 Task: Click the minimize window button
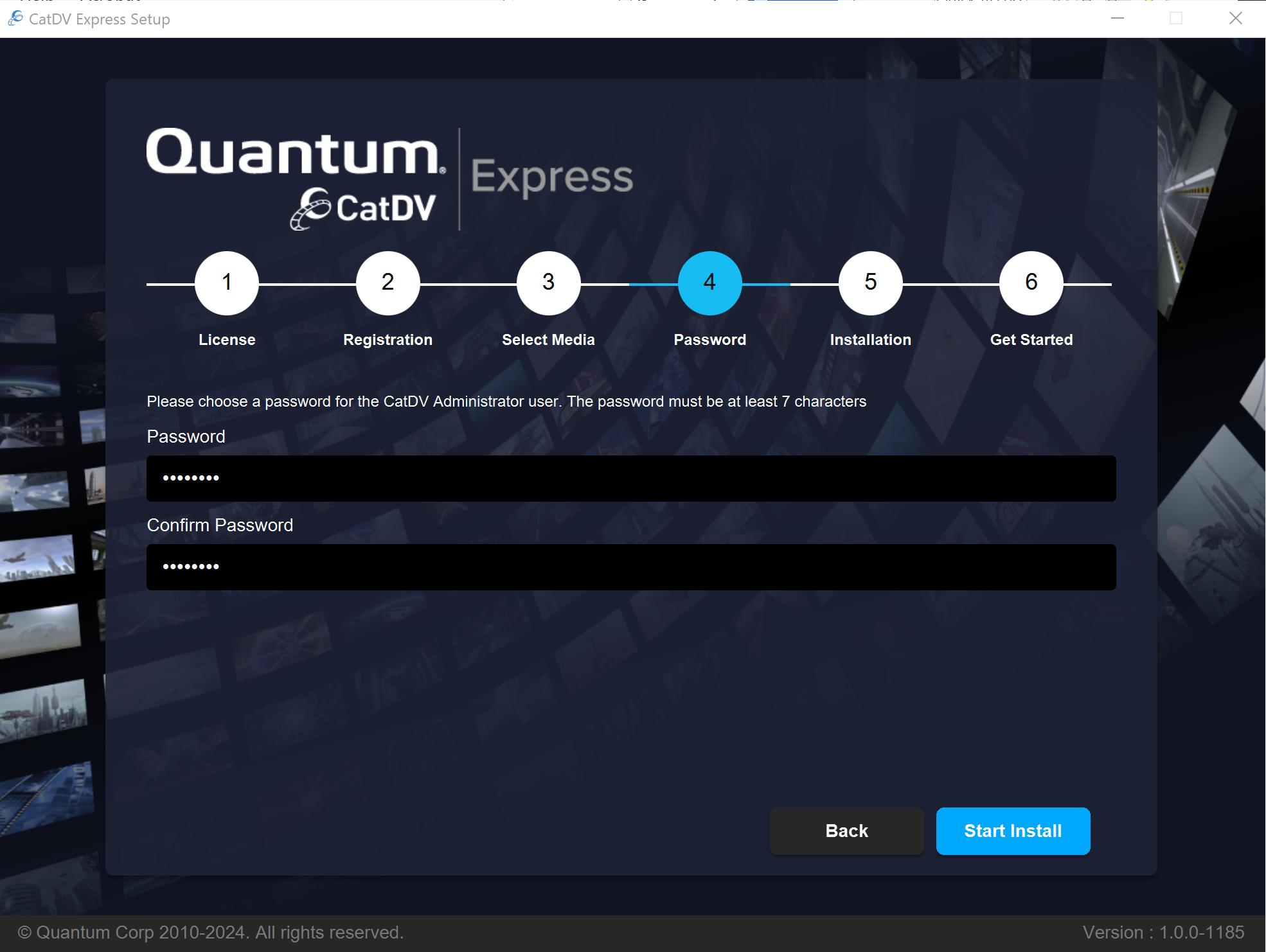point(1117,20)
